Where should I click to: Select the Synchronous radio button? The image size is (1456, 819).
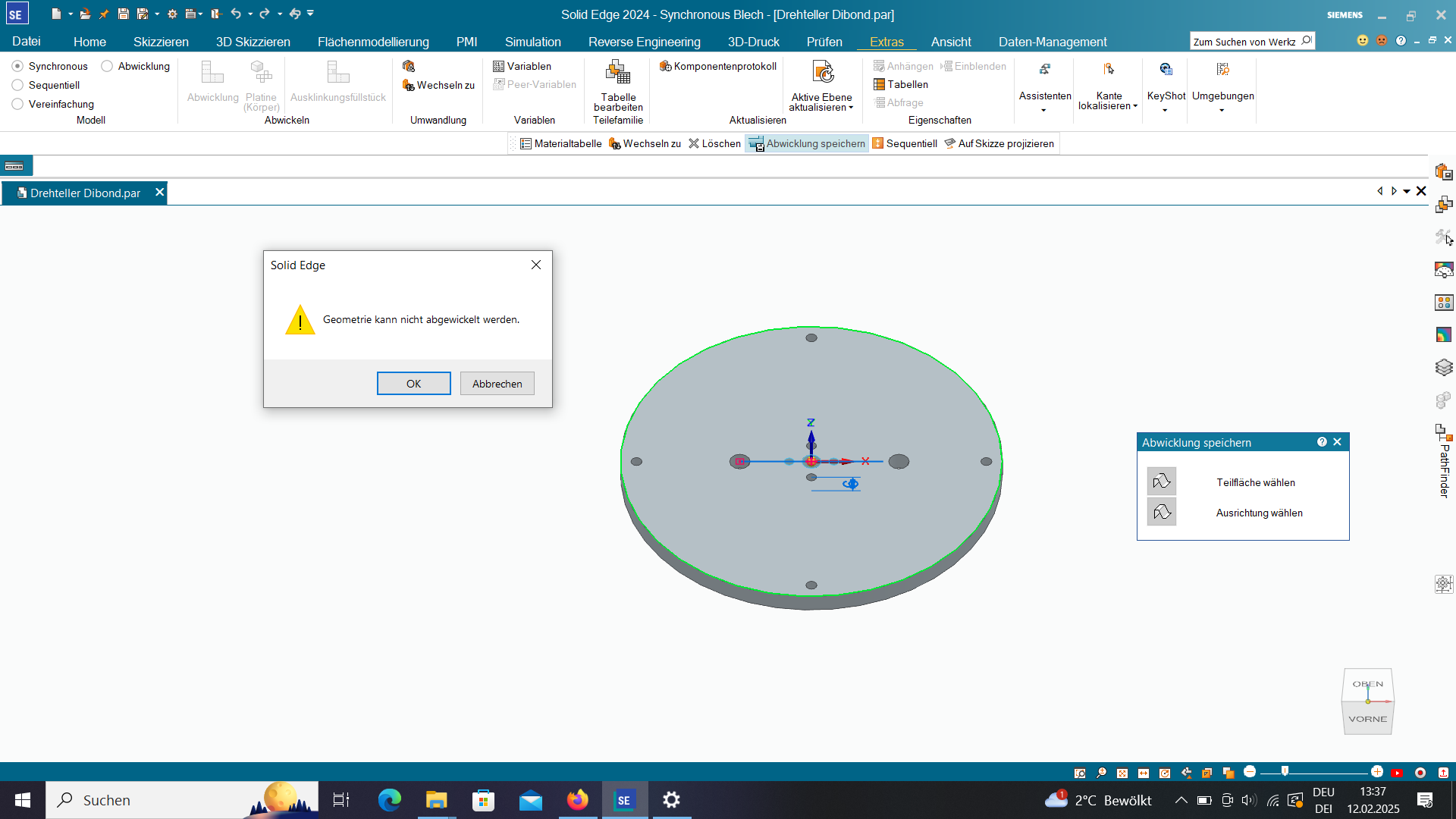pos(17,66)
